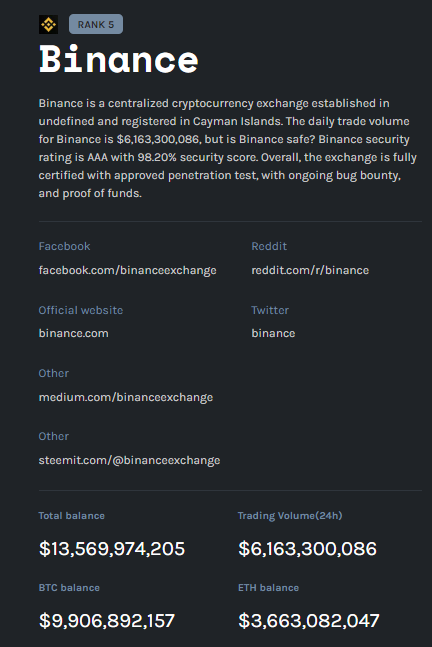Screen dimensions: 432x647
Task: Click the Trading Volume(24h) value $6,163,300,086
Action: [307, 549]
